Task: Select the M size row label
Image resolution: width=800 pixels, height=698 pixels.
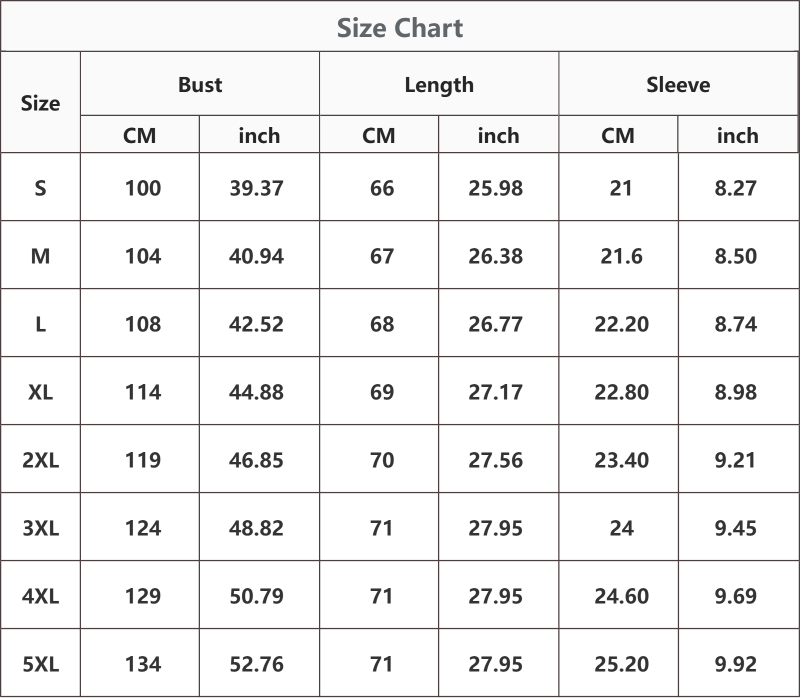Action: (x=40, y=256)
